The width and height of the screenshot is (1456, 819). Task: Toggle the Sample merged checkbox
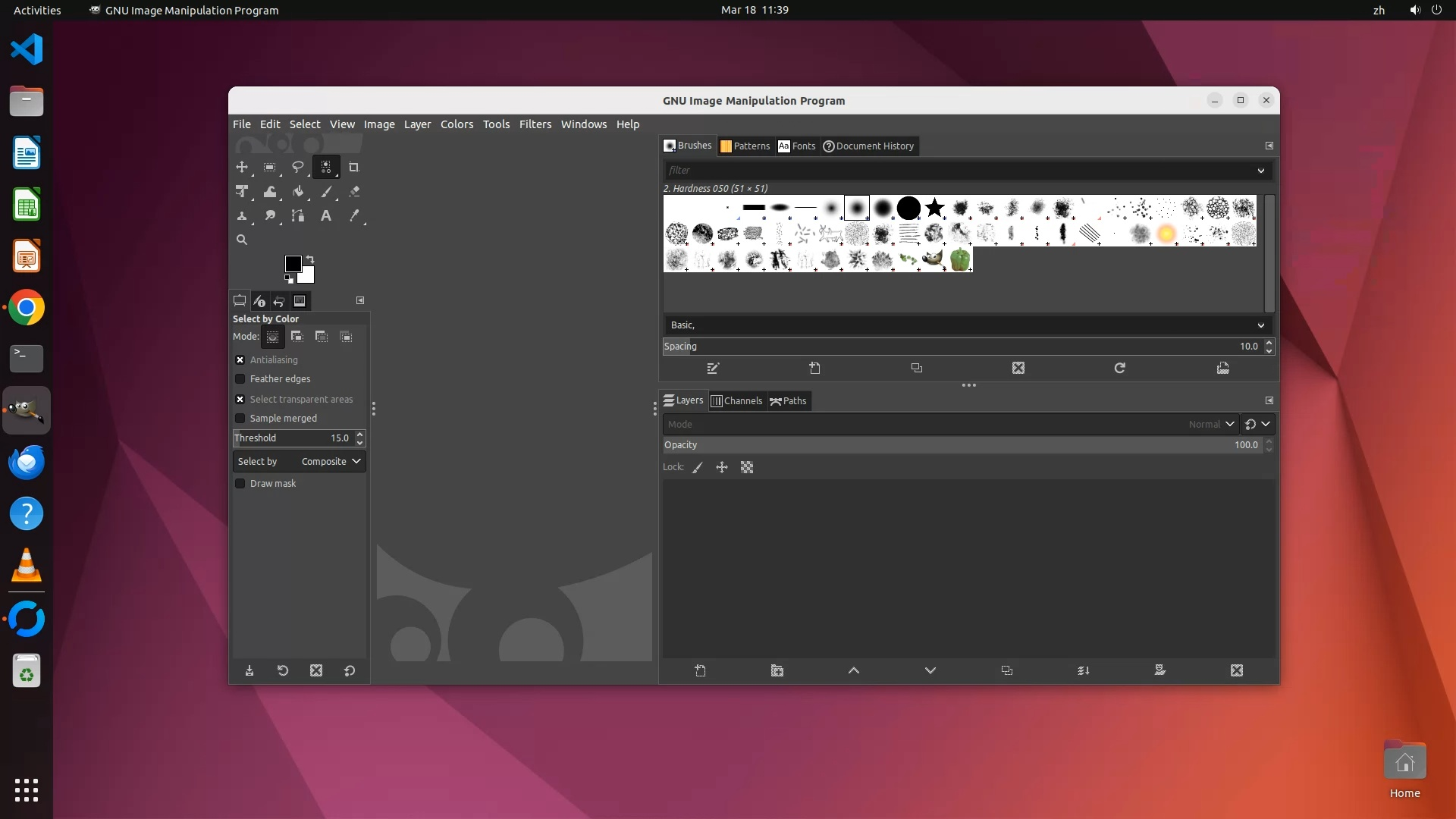[240, 419]
